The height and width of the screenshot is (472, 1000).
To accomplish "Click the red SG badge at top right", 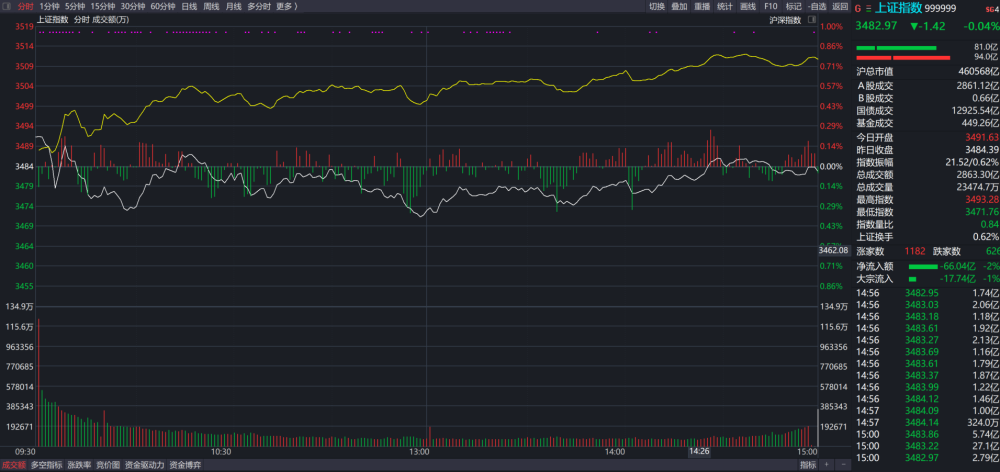I will [x=990, y=8].
